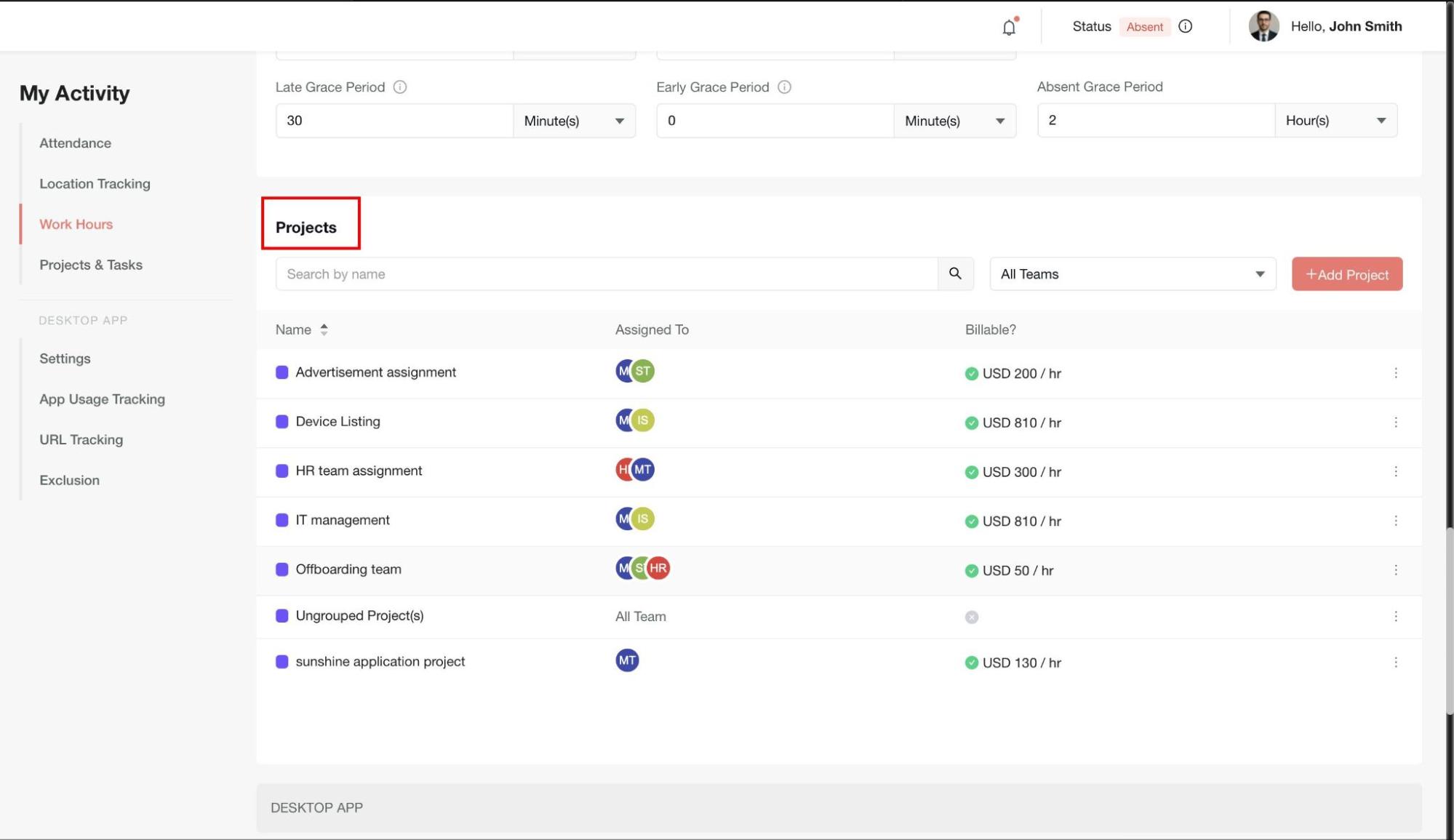Open App Usage Tracking sidebar item
Image resolution: width=1454 pixels, height=840 pixels.
point(102,399)
